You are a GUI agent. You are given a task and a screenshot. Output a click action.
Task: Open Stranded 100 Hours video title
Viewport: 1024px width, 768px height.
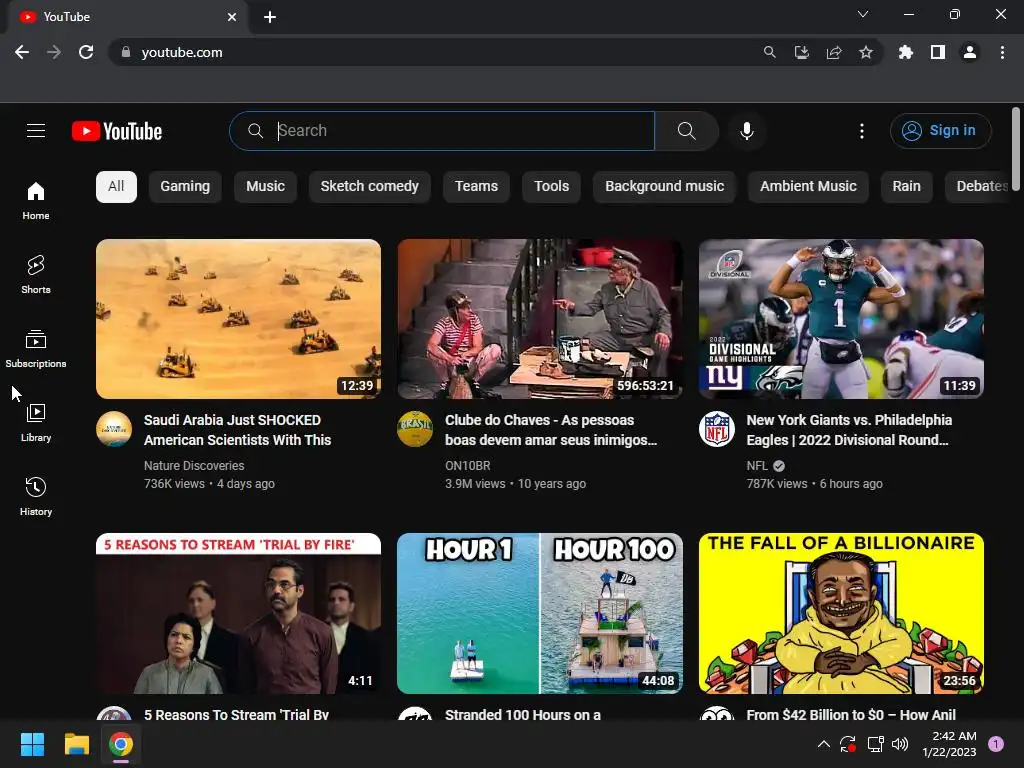tap(522, 714)
